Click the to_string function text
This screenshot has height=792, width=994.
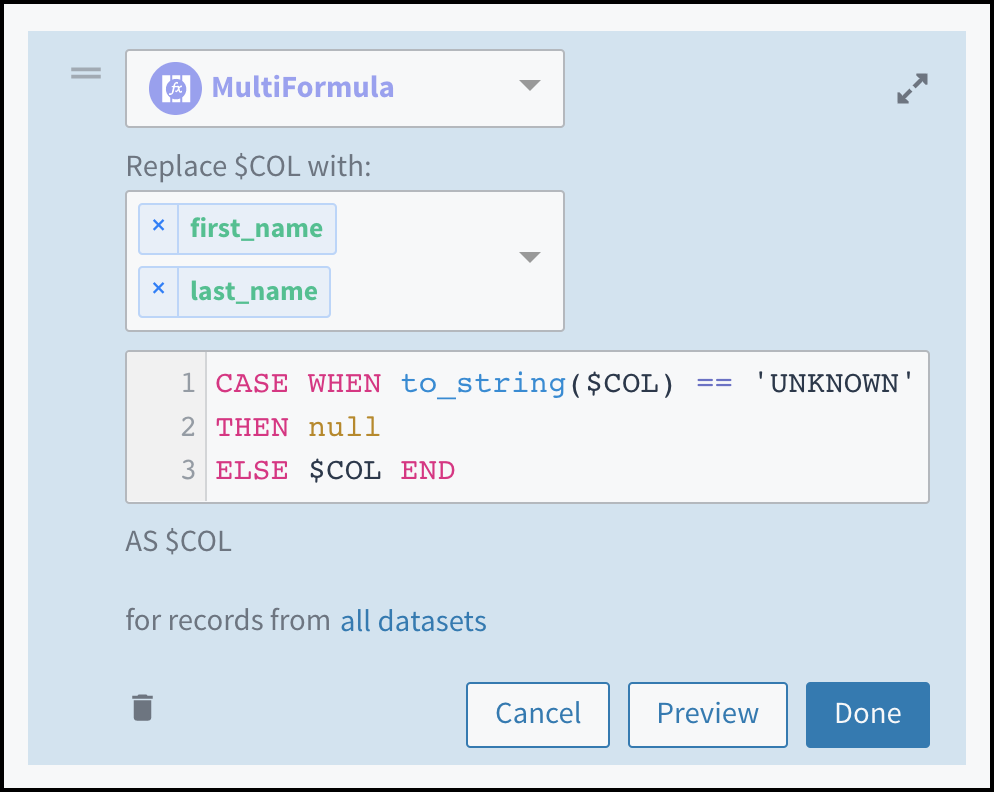pos(483,383)
